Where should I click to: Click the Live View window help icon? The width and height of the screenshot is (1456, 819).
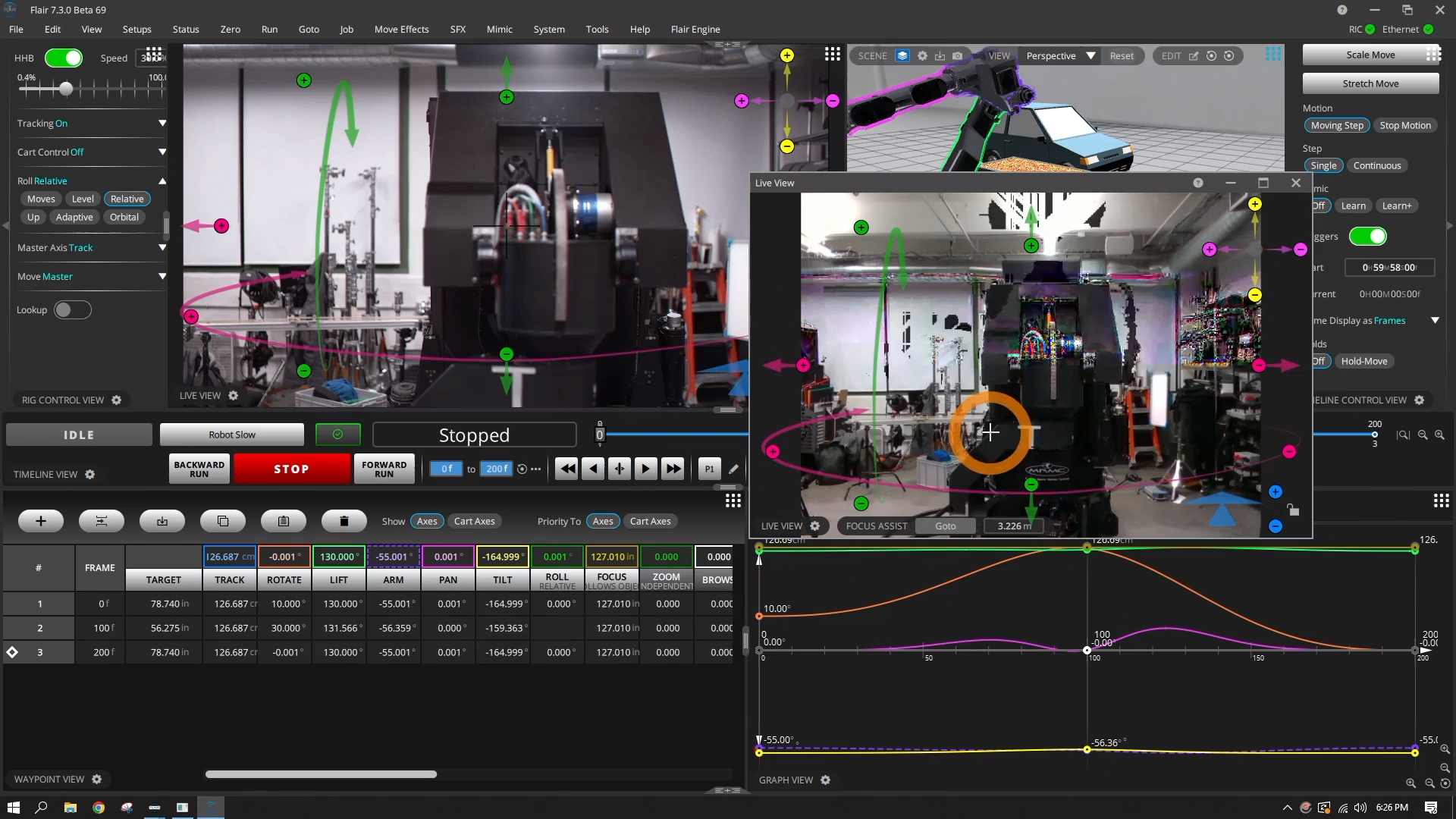pos(1198,183)
